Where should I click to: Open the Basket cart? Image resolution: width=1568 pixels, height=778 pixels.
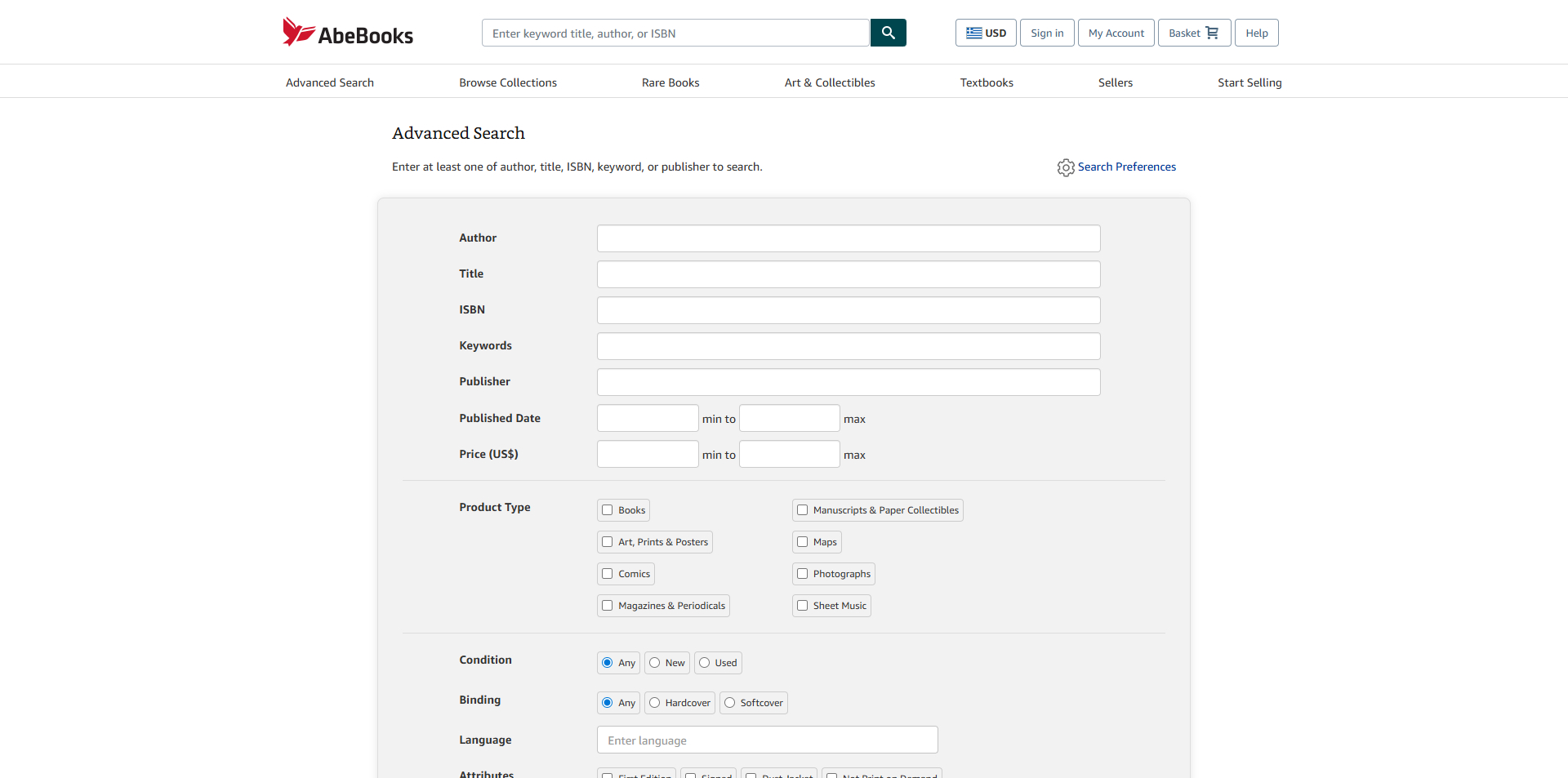coord(1193,33)
